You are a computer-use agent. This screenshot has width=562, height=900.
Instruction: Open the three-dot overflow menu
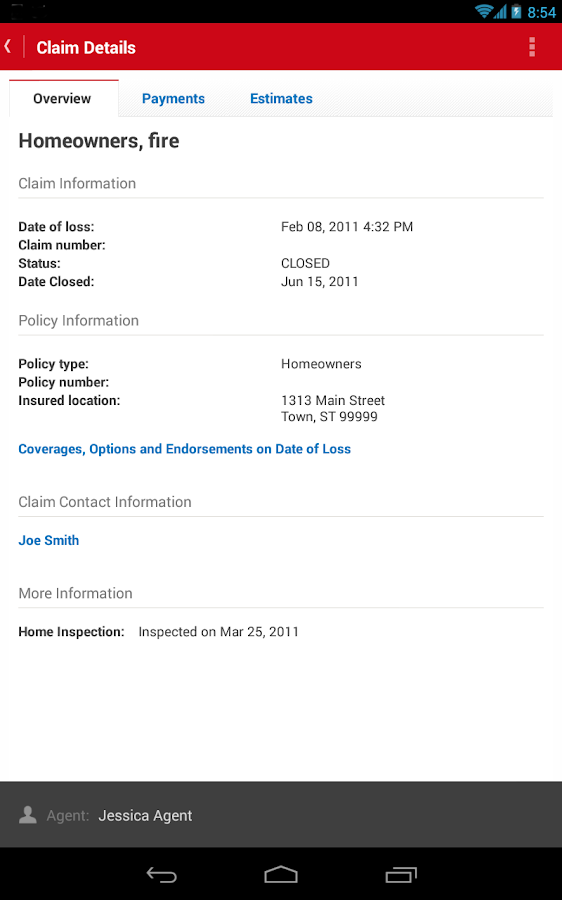click(x=532, y=47)
